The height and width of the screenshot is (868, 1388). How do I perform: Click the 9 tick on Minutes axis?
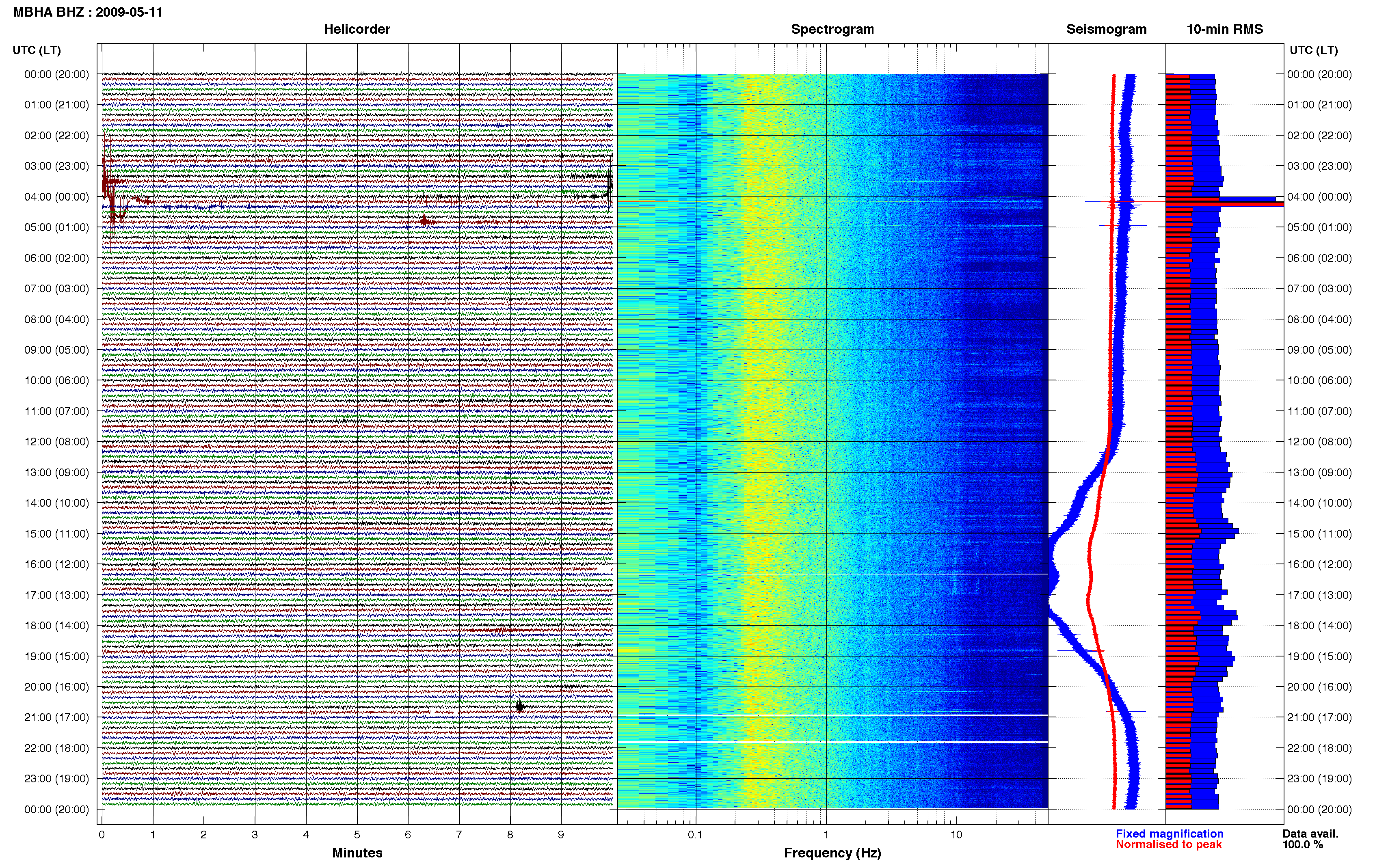tap(561, 835)
